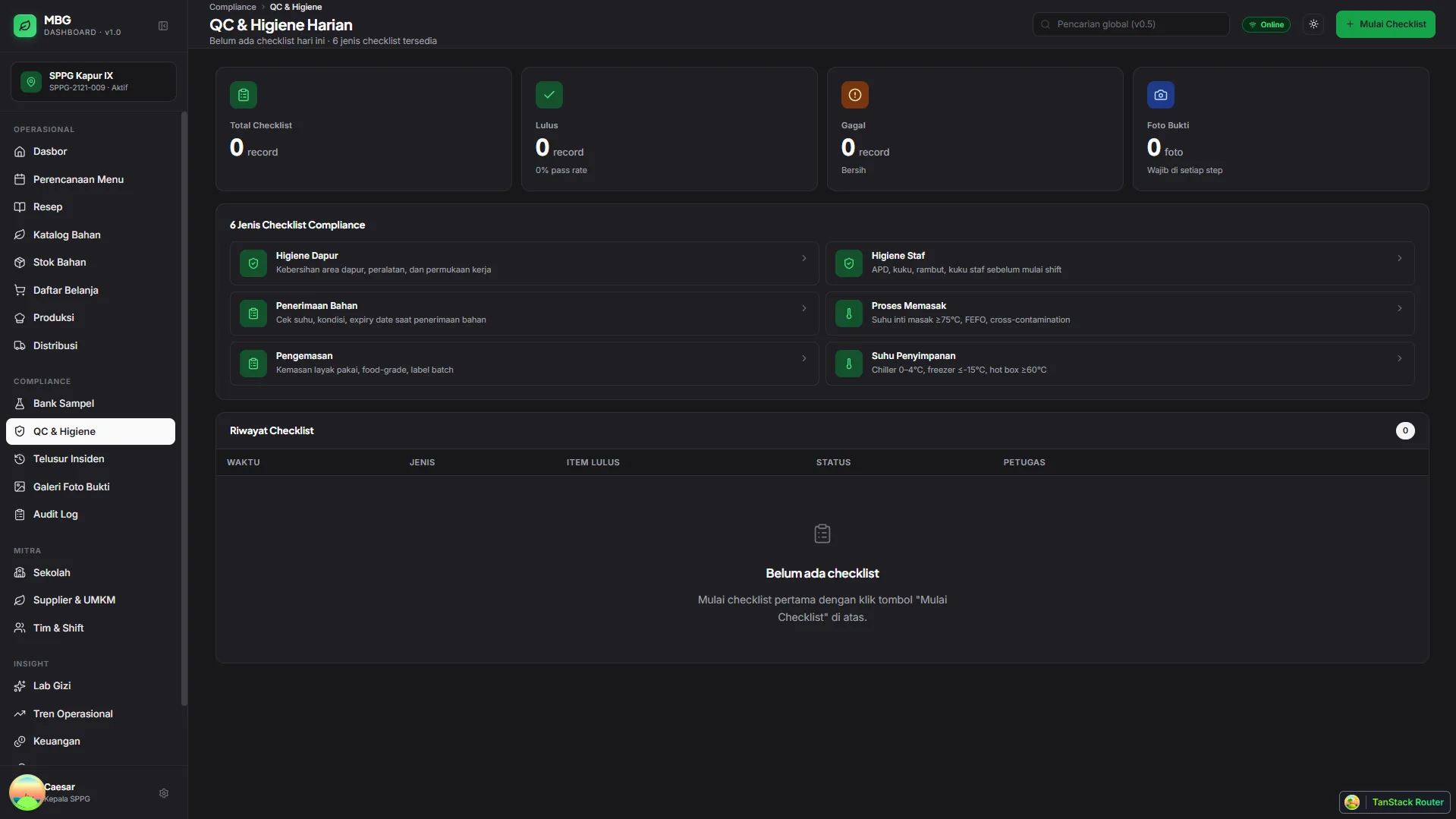Screen dimensions: 1456x819
Task: Click the QC & Higiene shield icon
Action: (20, 432)
